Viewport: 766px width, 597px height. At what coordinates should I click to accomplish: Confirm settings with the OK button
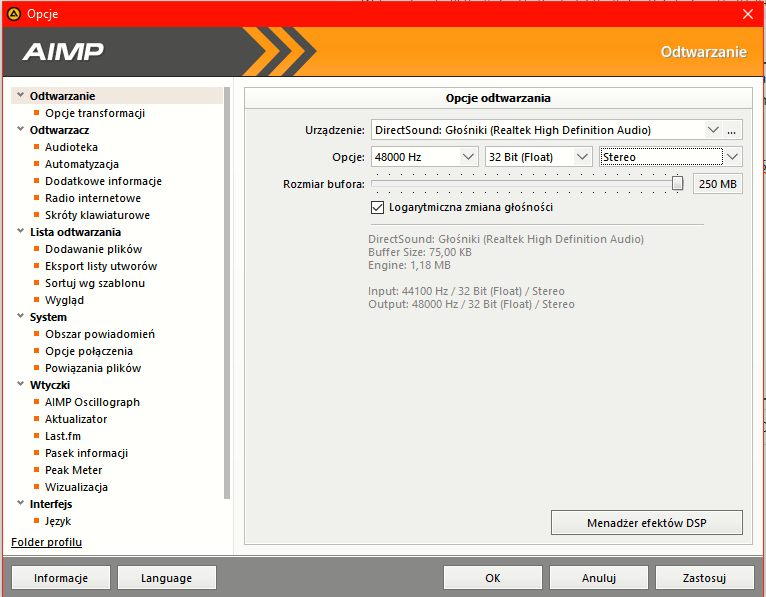point(492,578)
